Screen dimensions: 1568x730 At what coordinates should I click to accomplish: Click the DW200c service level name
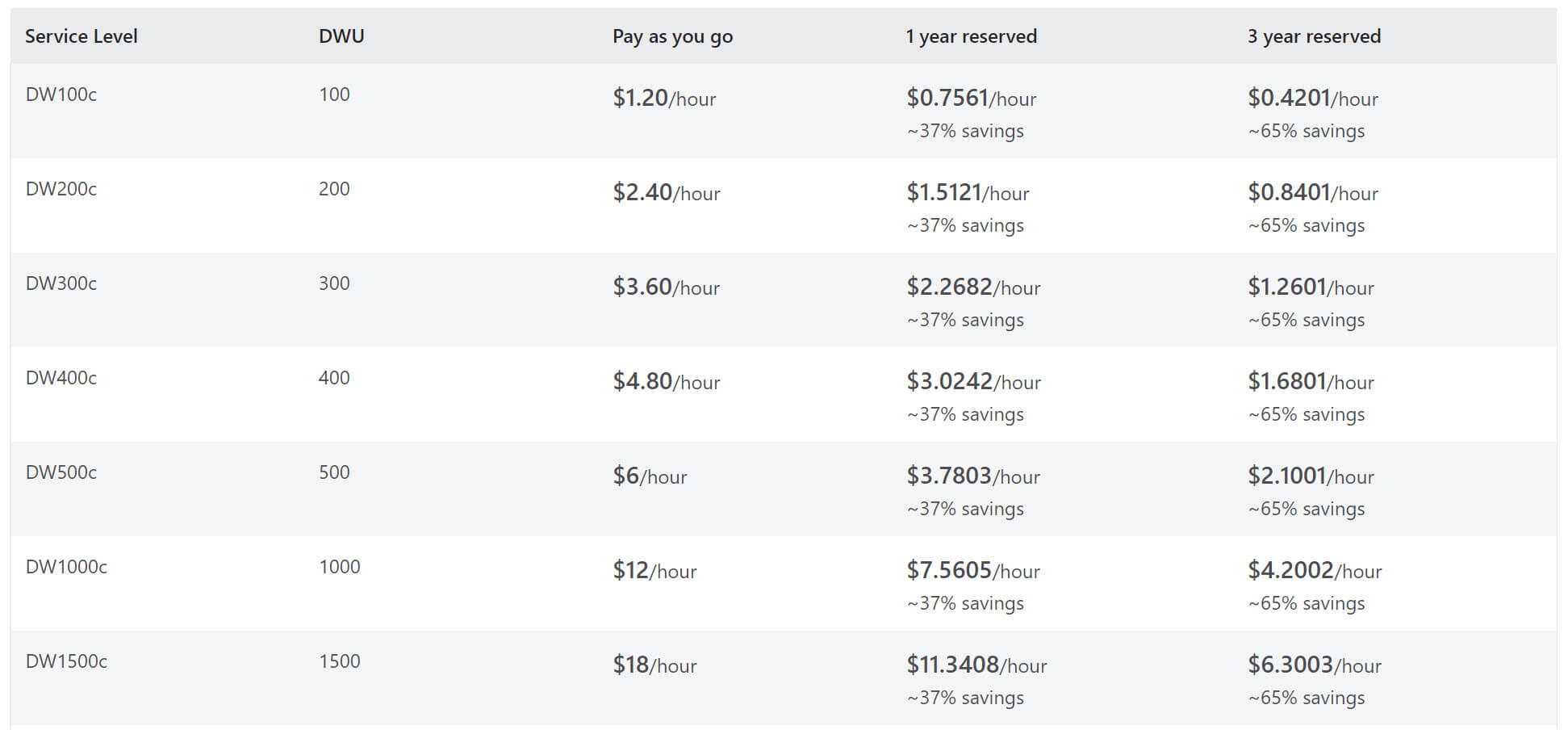[x=61, y=189]
